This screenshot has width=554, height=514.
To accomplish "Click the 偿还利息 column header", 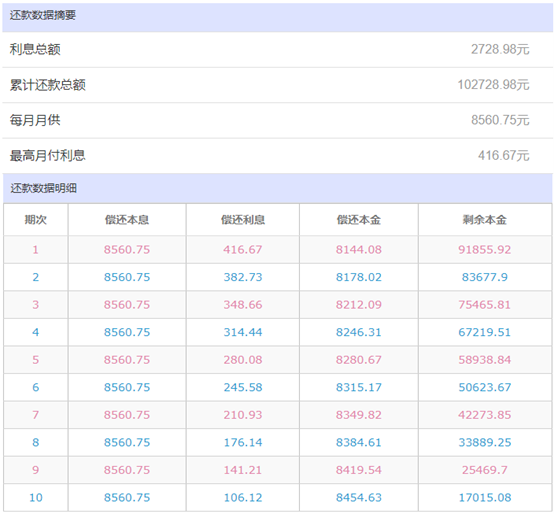I will coord(243,220).
